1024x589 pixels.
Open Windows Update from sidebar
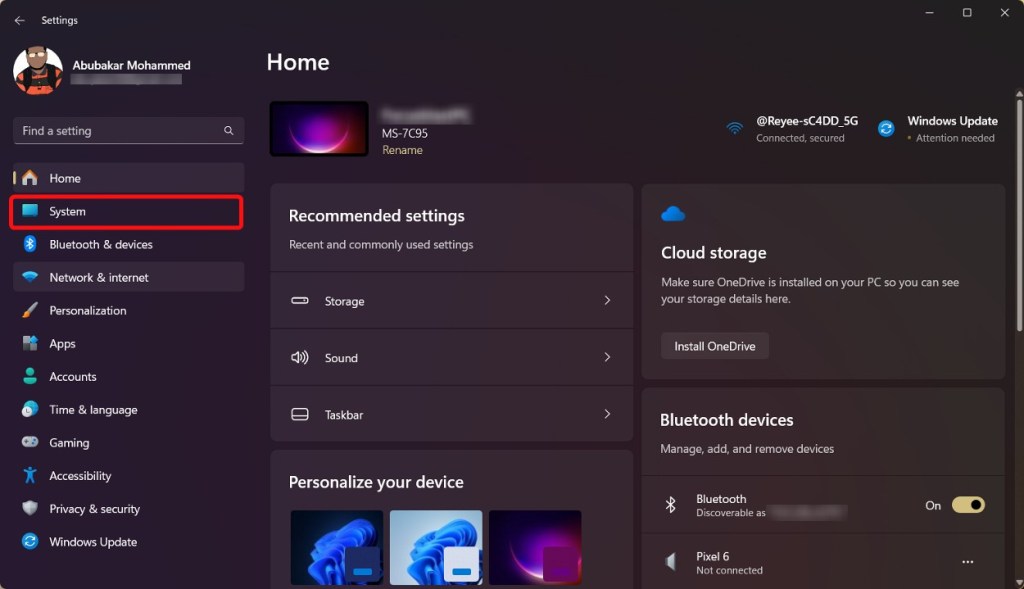click(129, 541)
